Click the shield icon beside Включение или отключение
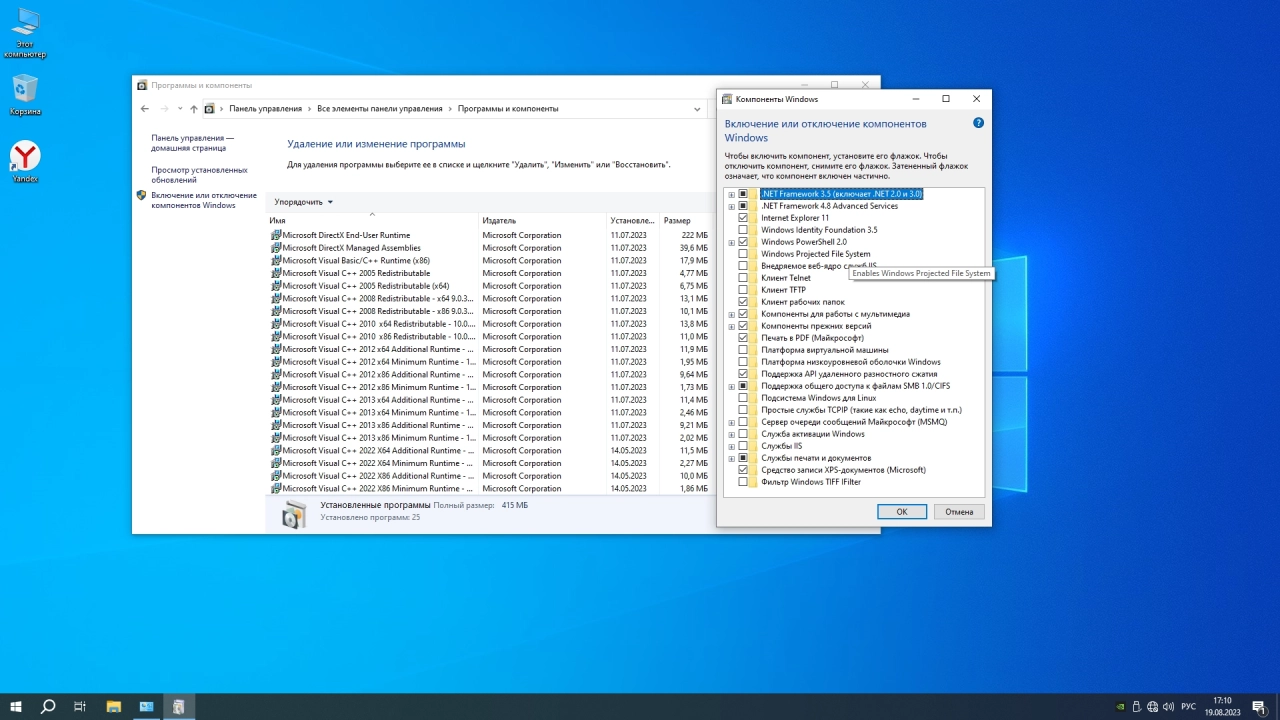This screenshot has width=1280, height=720. [x=142, y=196]
